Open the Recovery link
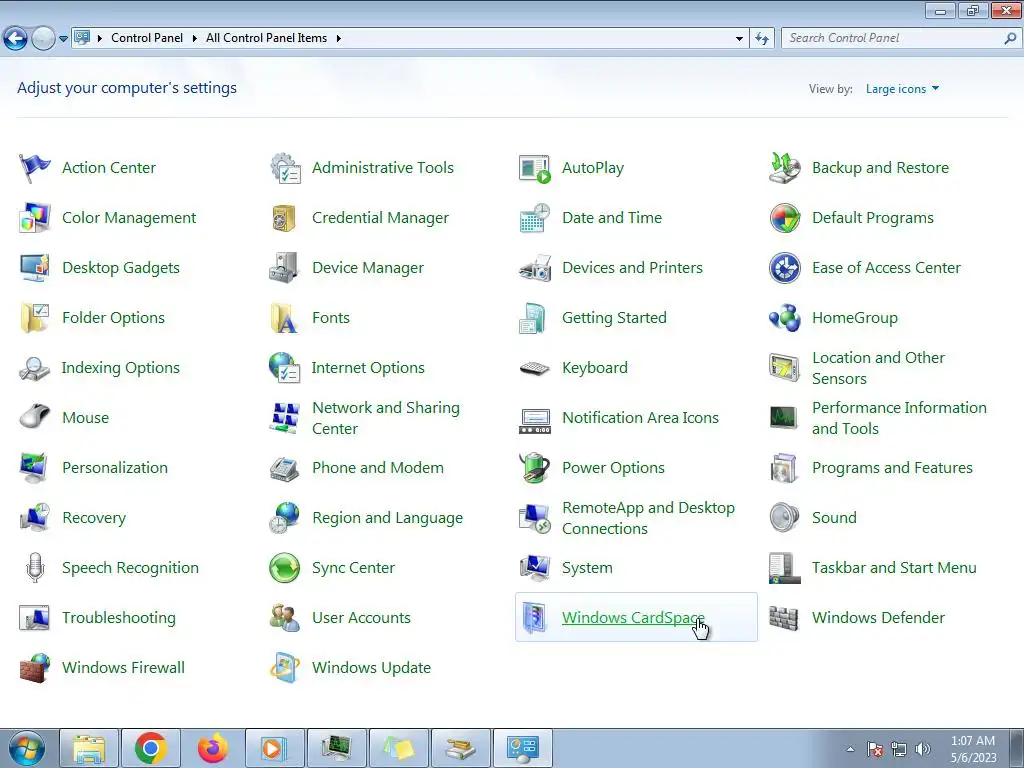This screenshot has width=1024, height=768. click(x=94, y=518)
